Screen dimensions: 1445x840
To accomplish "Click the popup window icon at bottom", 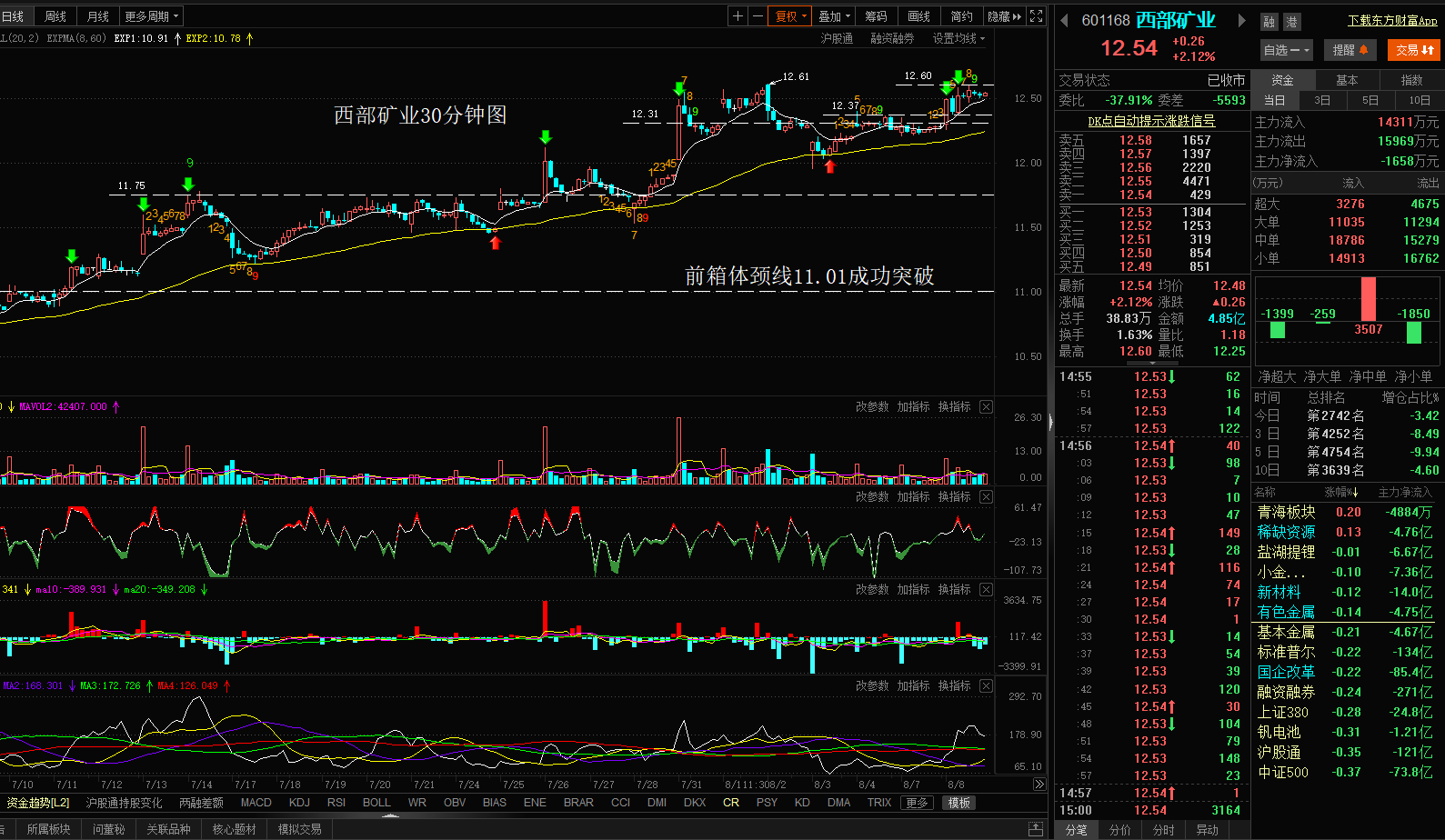I will (x=1035, y=829).
